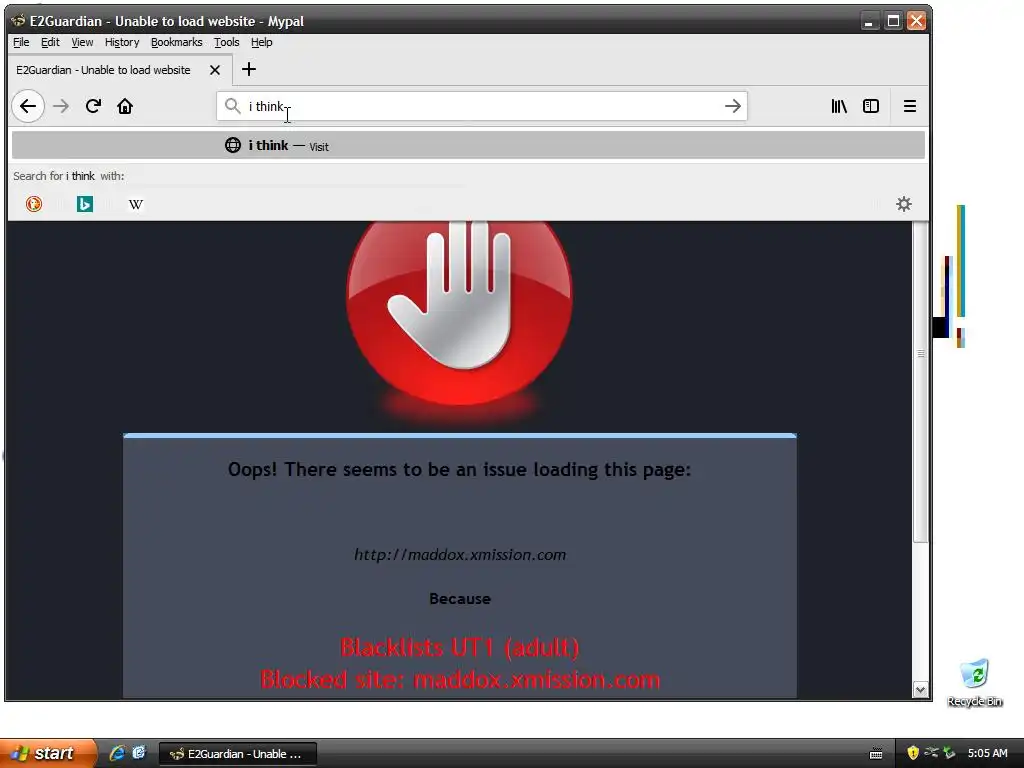Go back to the previous page
Viewport: 1024px width, 768px height.
[x=27, y=106]
